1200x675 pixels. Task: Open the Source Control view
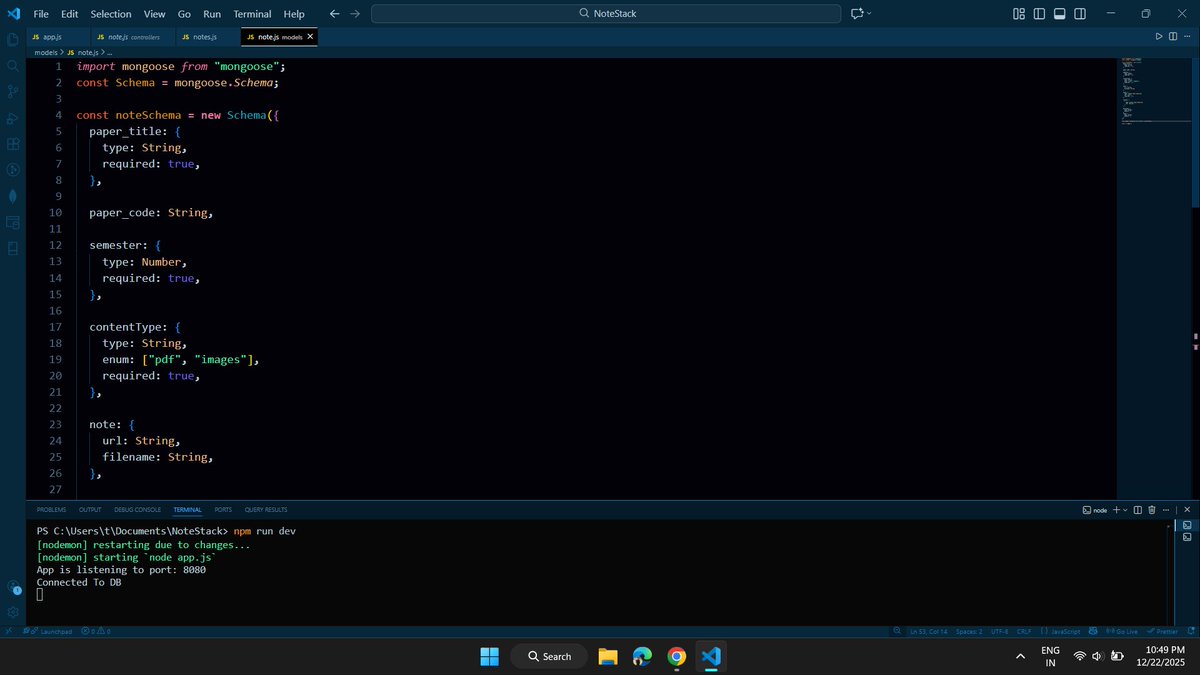pyautogui.click(x=13, y=91)
